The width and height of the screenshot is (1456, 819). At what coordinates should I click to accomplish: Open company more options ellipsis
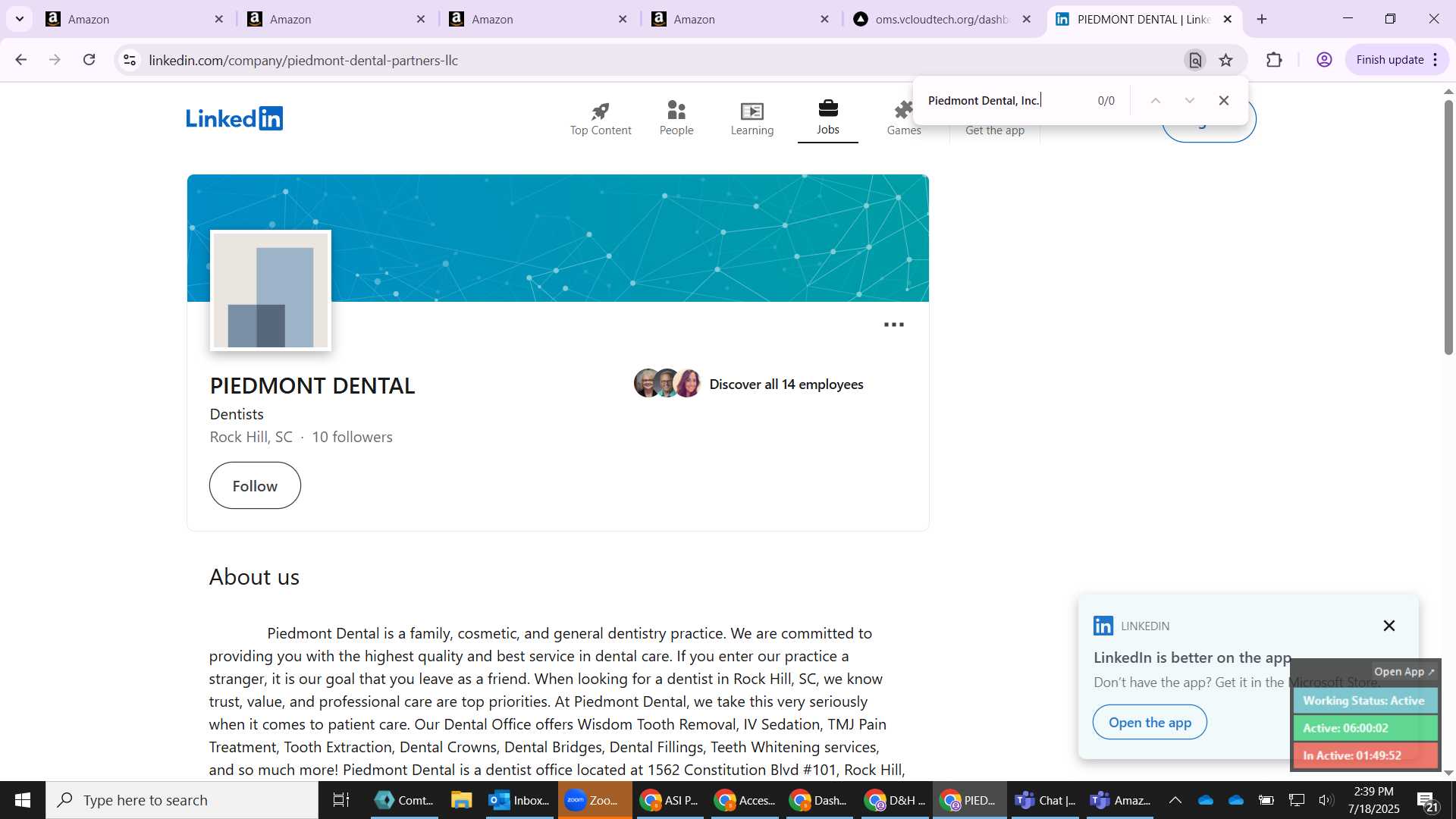pos(894,325)
